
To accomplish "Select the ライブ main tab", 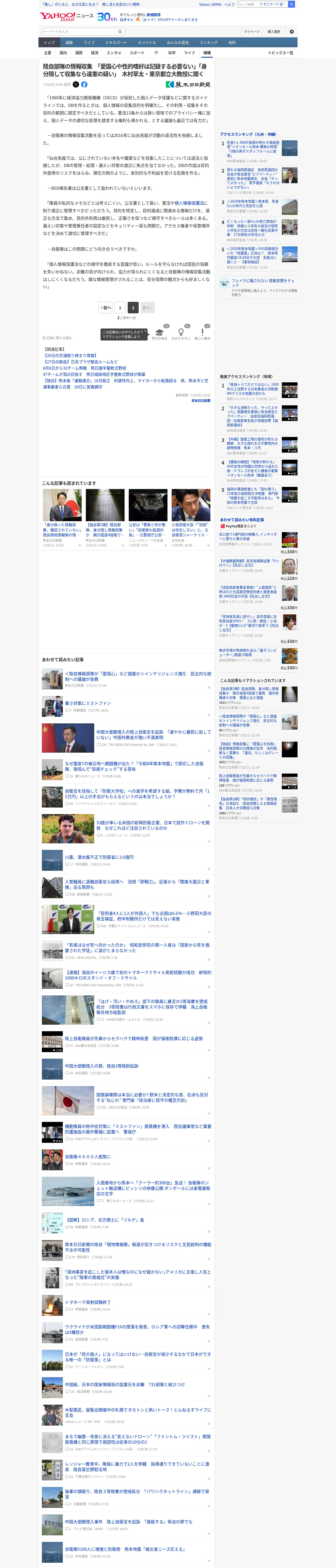I will [89, 43].
